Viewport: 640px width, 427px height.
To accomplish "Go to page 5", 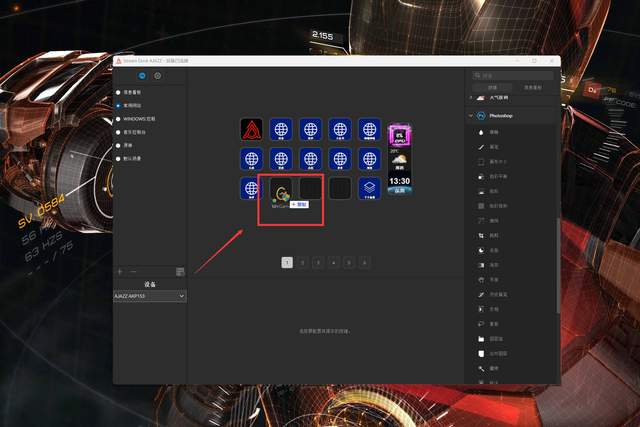I will [349, 262].
